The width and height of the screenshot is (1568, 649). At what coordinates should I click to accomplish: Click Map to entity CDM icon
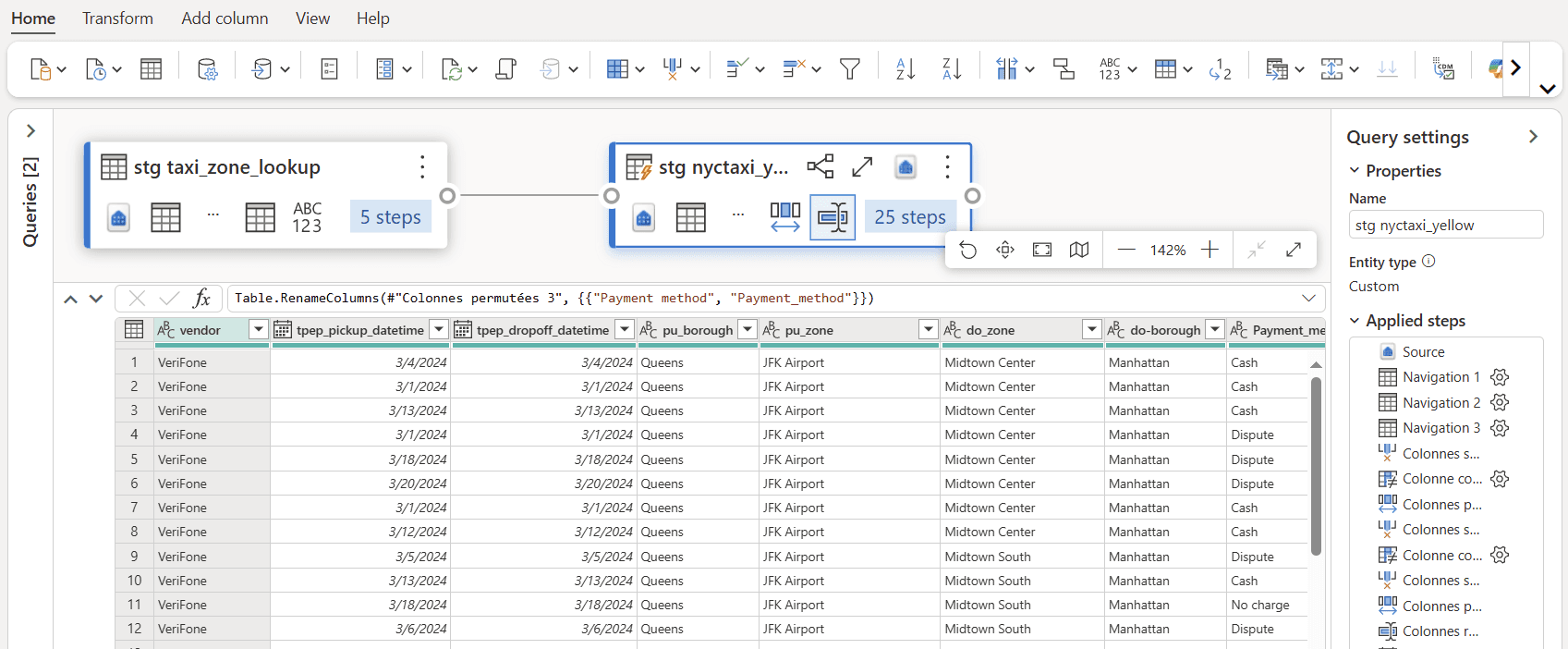[x=1443, y=68]
